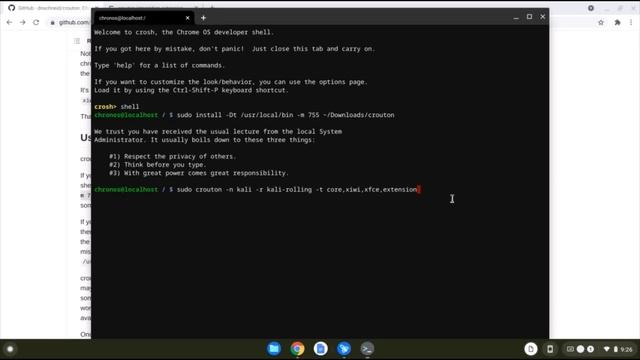Open the Files app from the shelf
This screenshot has height=360, width=640.
pos(274,349)
